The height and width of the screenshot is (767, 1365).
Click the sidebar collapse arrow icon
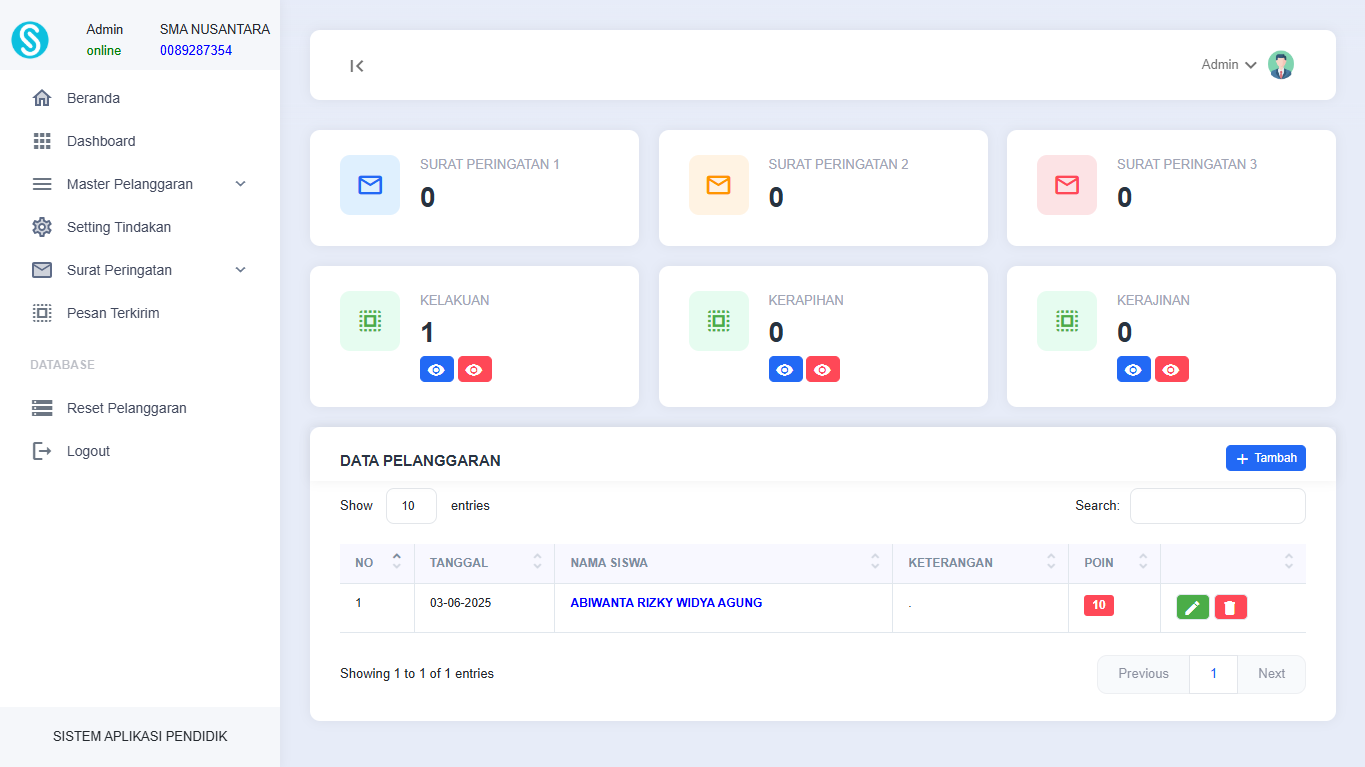pos(357,66)
